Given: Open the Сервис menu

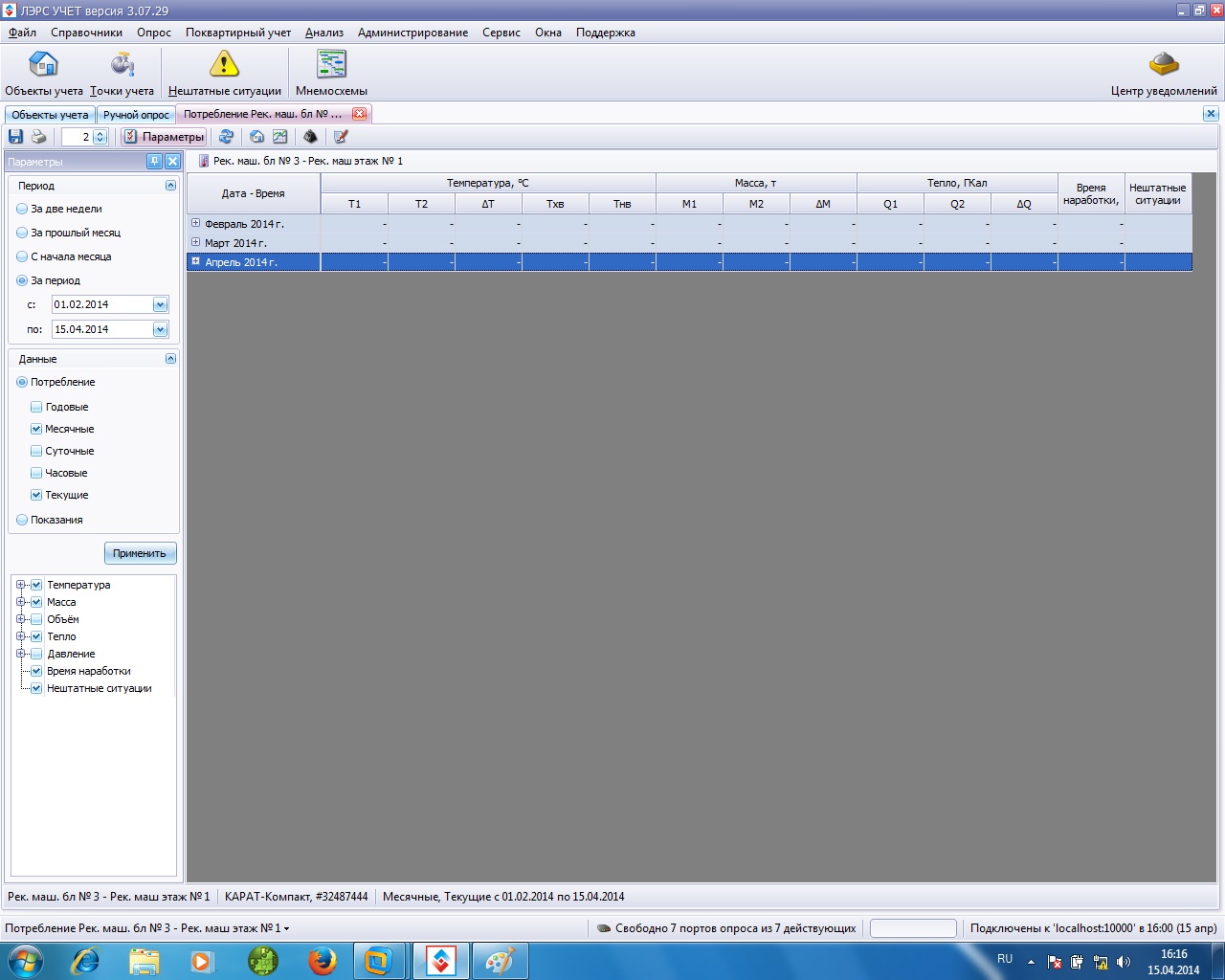Looking at the screenshot, I should tap(501, 33).
